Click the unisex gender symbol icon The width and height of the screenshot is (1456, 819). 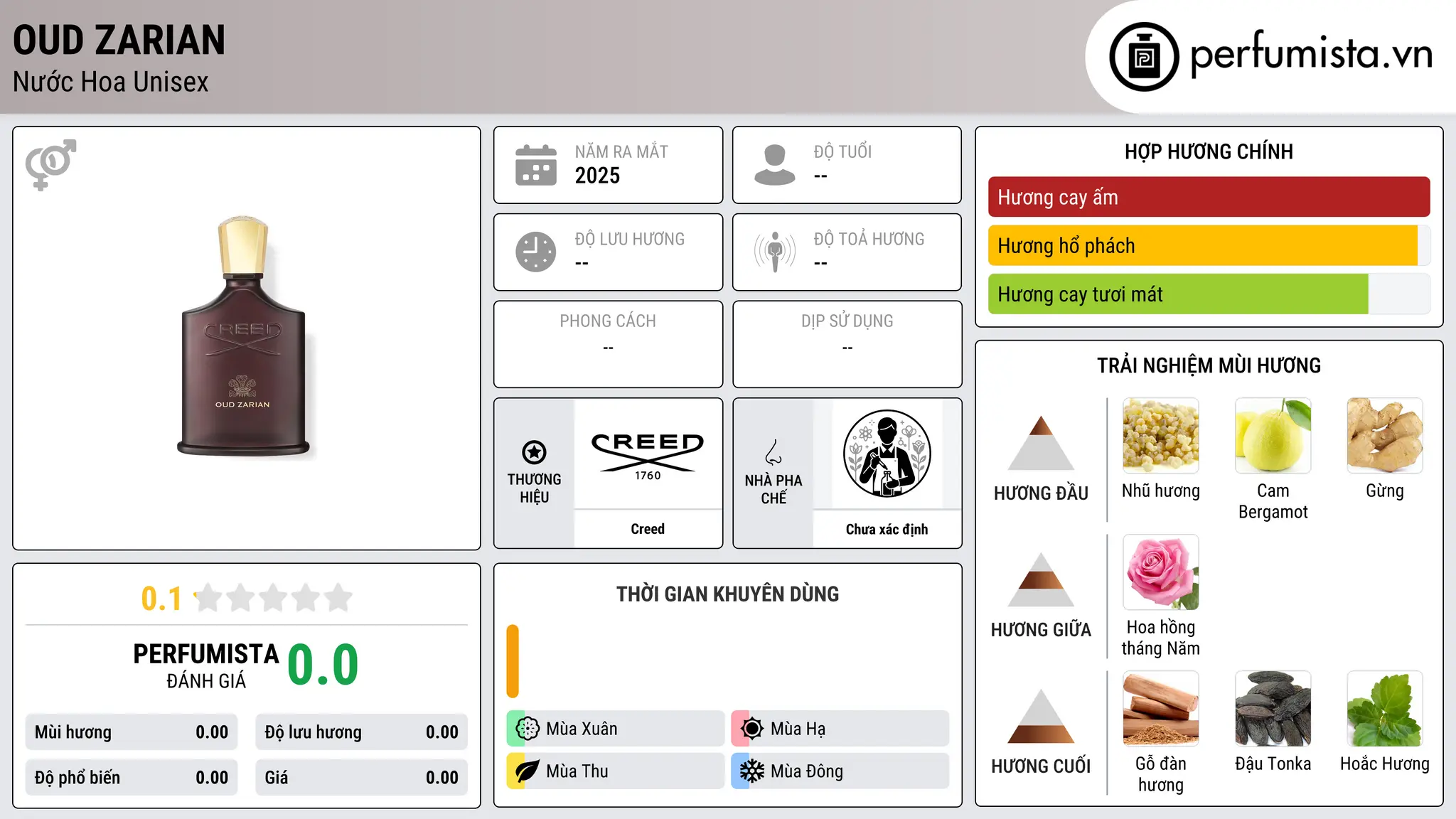tap(50, 164)
